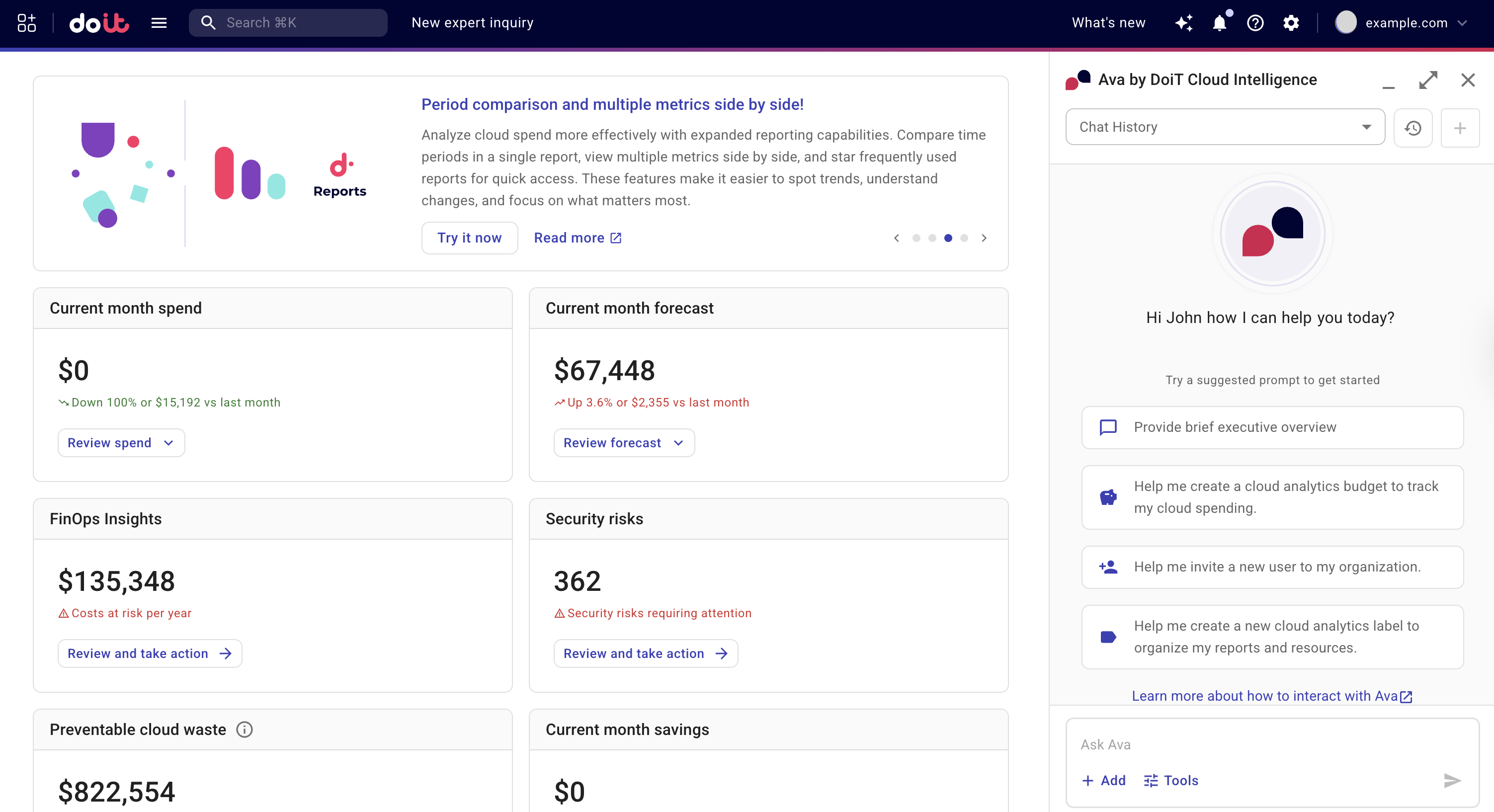Open the settings gear icon
Screen dimensions: 1494x812
point(1291,23)
